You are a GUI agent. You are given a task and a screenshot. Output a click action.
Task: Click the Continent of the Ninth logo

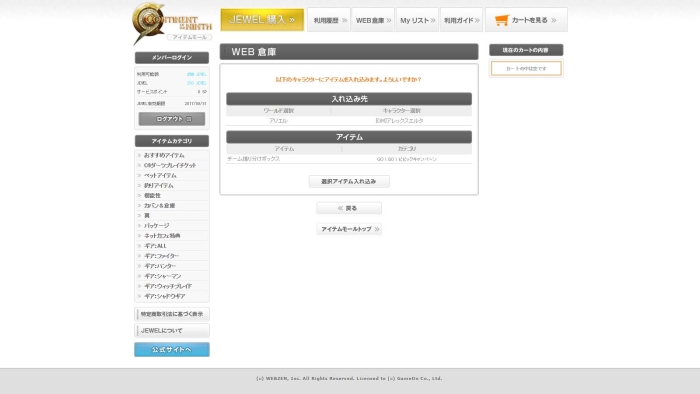point(172,23)
